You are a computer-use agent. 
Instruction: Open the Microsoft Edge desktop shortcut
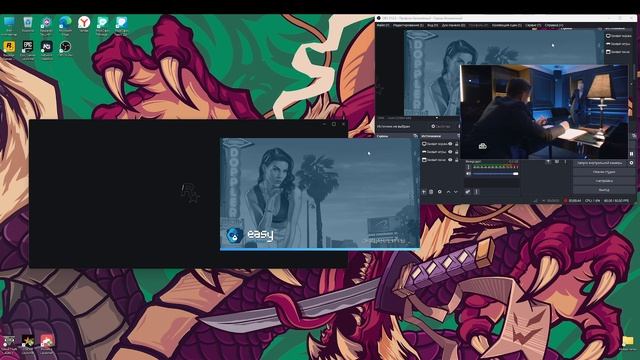pos(65,25)
